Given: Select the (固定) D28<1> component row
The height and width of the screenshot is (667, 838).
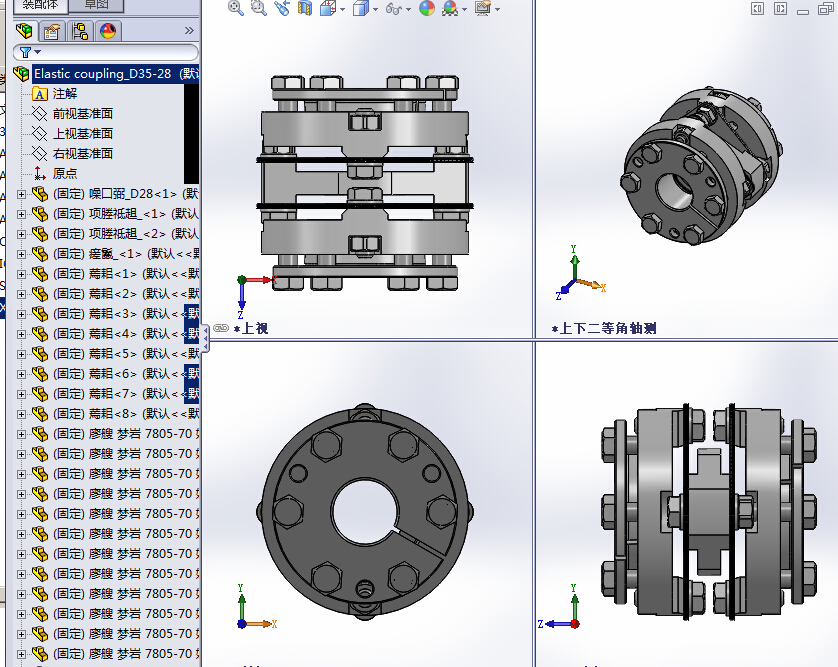Looking at the screenshot, I should click(126, 194).
